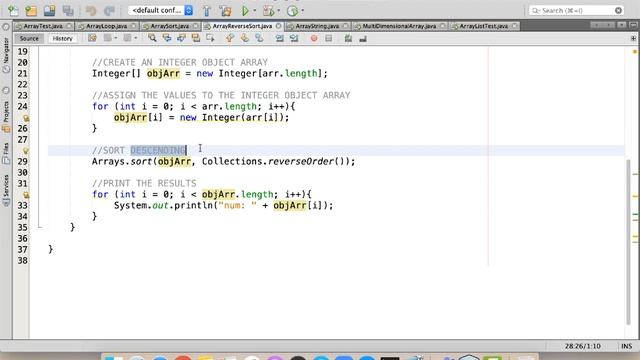The width and height of the screenshot is (640, 360).
Task: Switch to the ArrayTest.java tab
Action: [x=43, y=26]
